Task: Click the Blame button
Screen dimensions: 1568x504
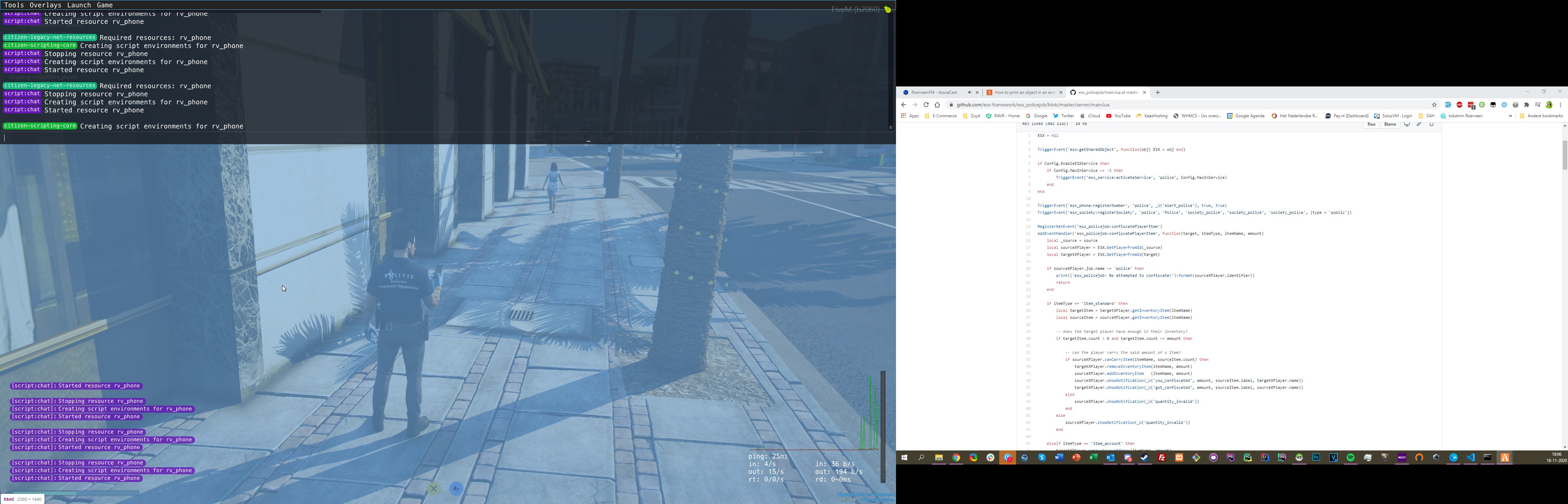Action: 1390,124
